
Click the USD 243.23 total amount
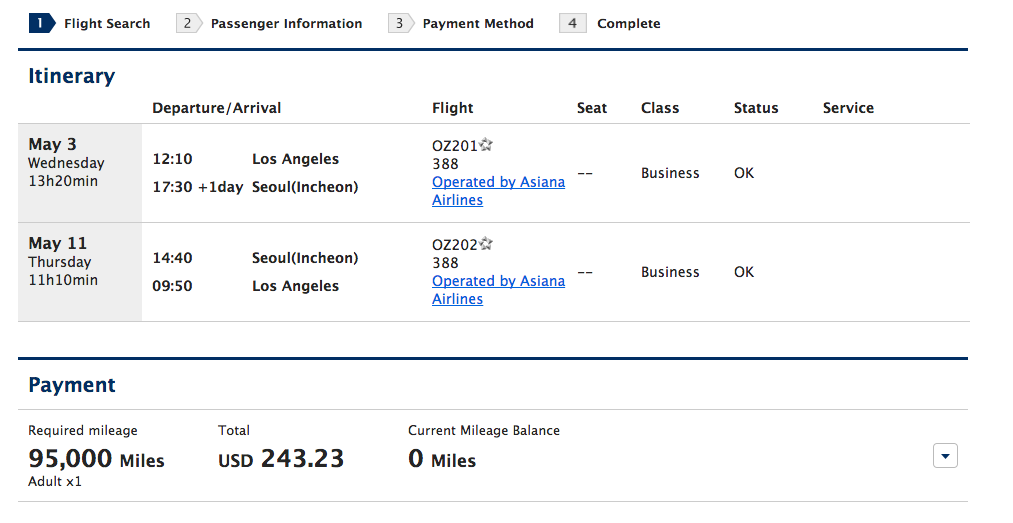tap(281, 458)
